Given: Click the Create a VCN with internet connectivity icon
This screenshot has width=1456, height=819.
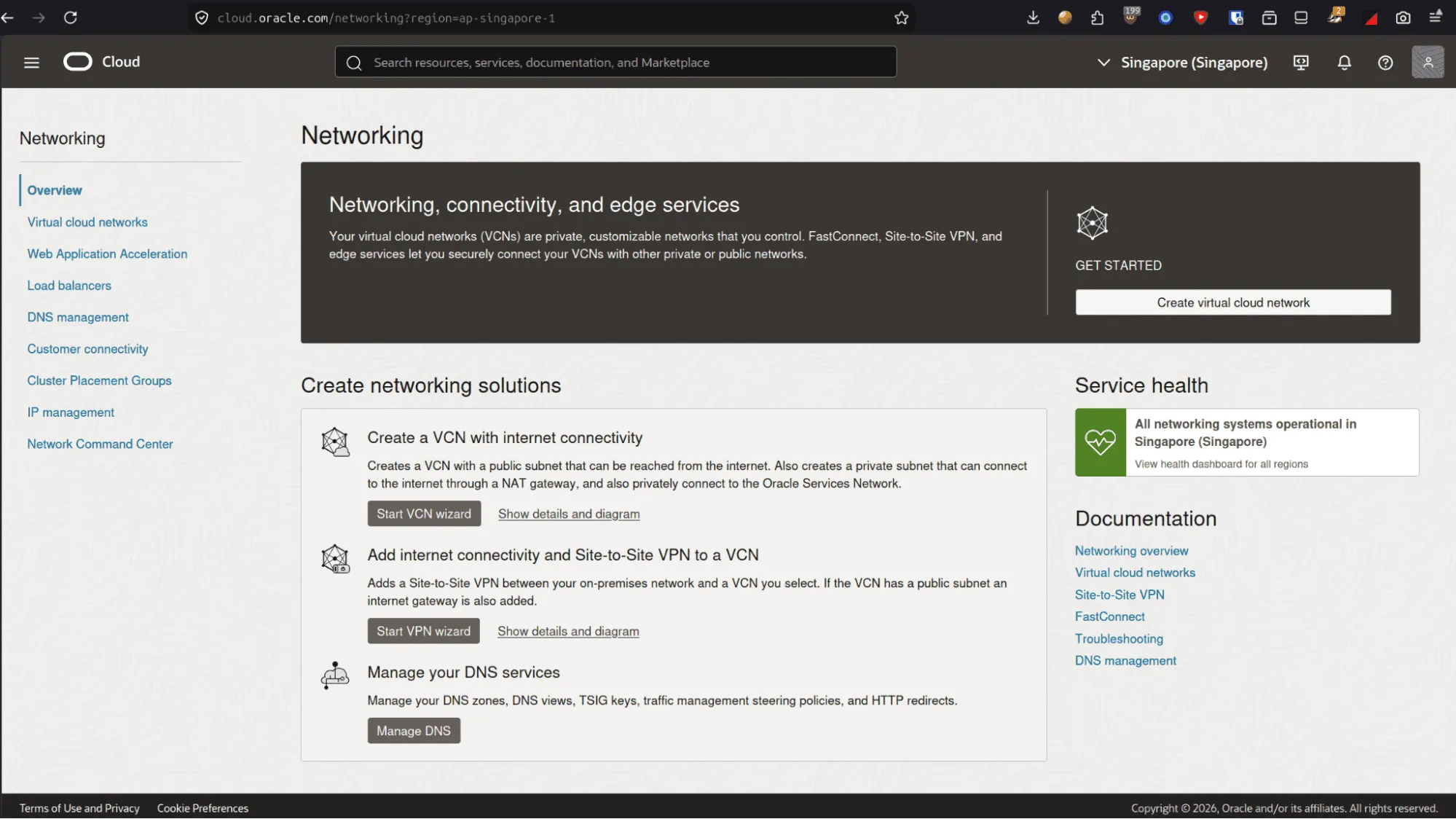Looking at the screenshot, I should coord(335,442).
